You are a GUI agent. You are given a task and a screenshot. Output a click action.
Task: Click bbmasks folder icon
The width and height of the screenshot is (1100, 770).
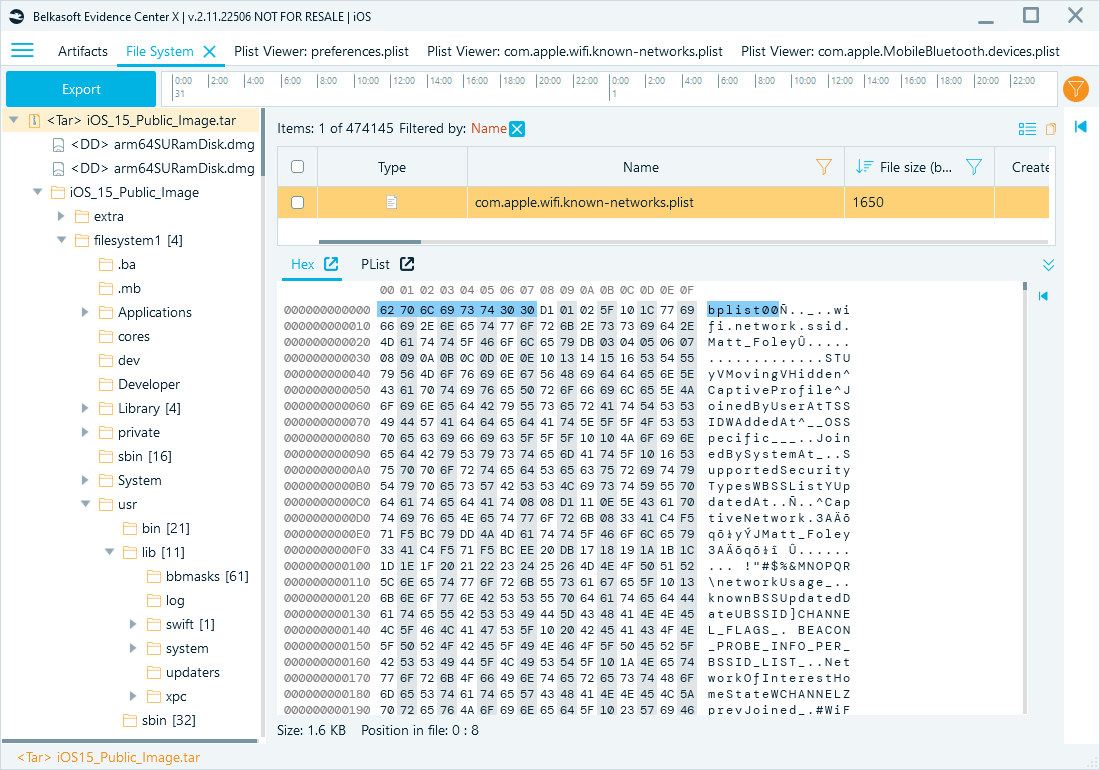154,576
